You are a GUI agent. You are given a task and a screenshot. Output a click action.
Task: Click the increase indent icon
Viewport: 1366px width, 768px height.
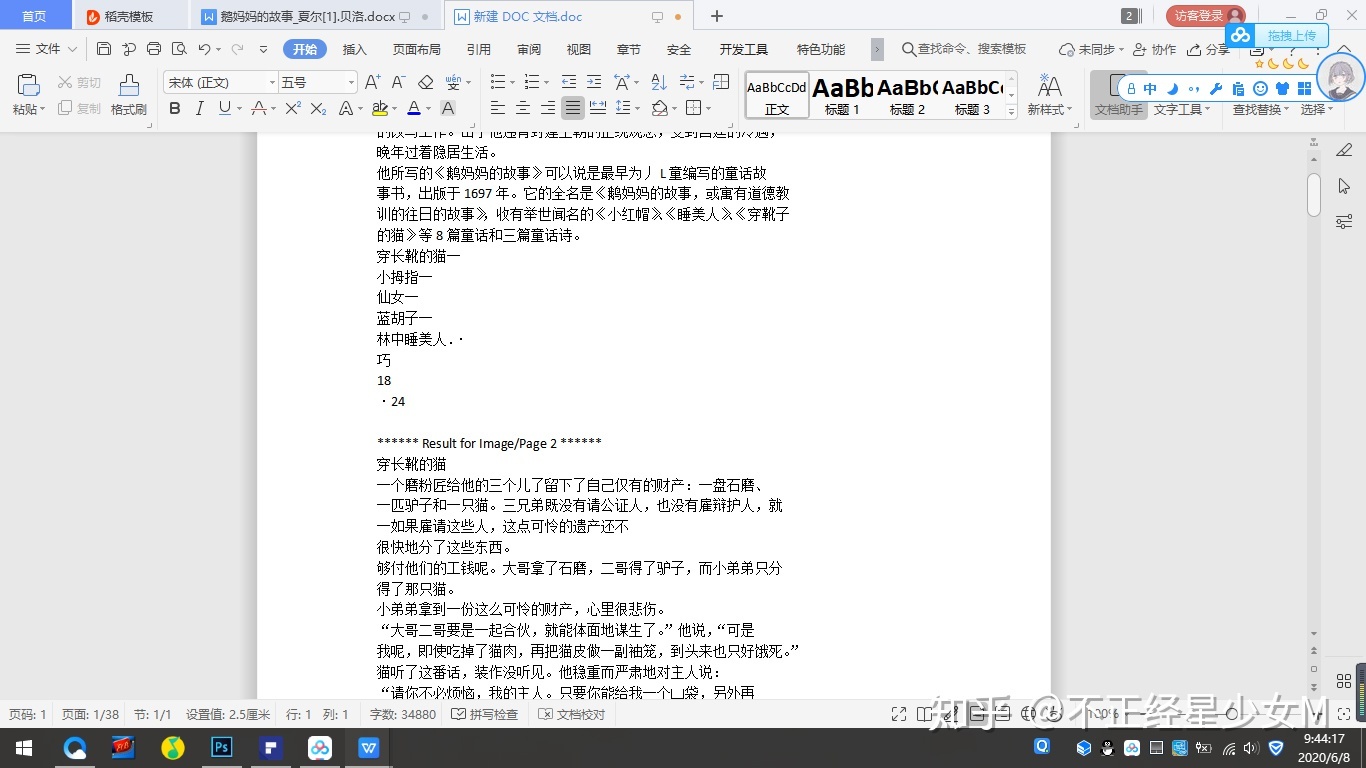(x=594, y=82)
